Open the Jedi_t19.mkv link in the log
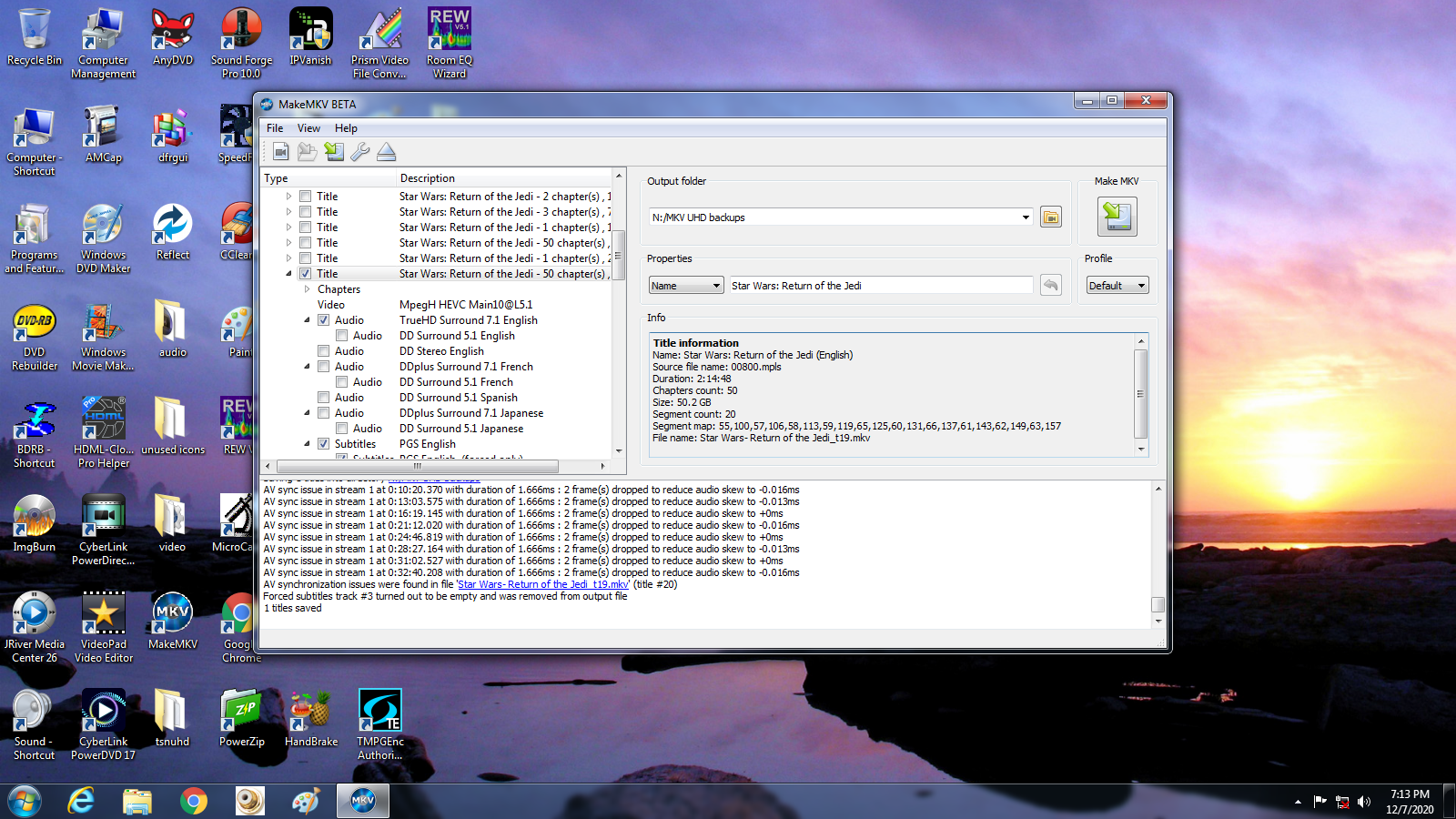The height and width of the screenshot is (819, 1456). coord(543,584)
